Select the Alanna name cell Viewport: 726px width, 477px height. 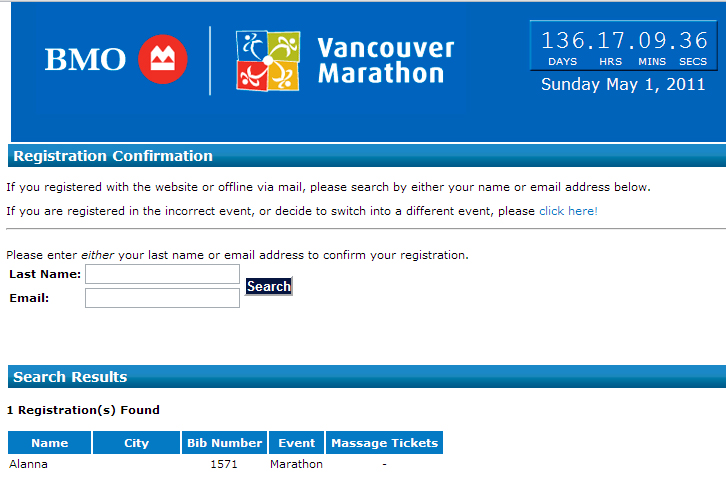tap(28, 464)
